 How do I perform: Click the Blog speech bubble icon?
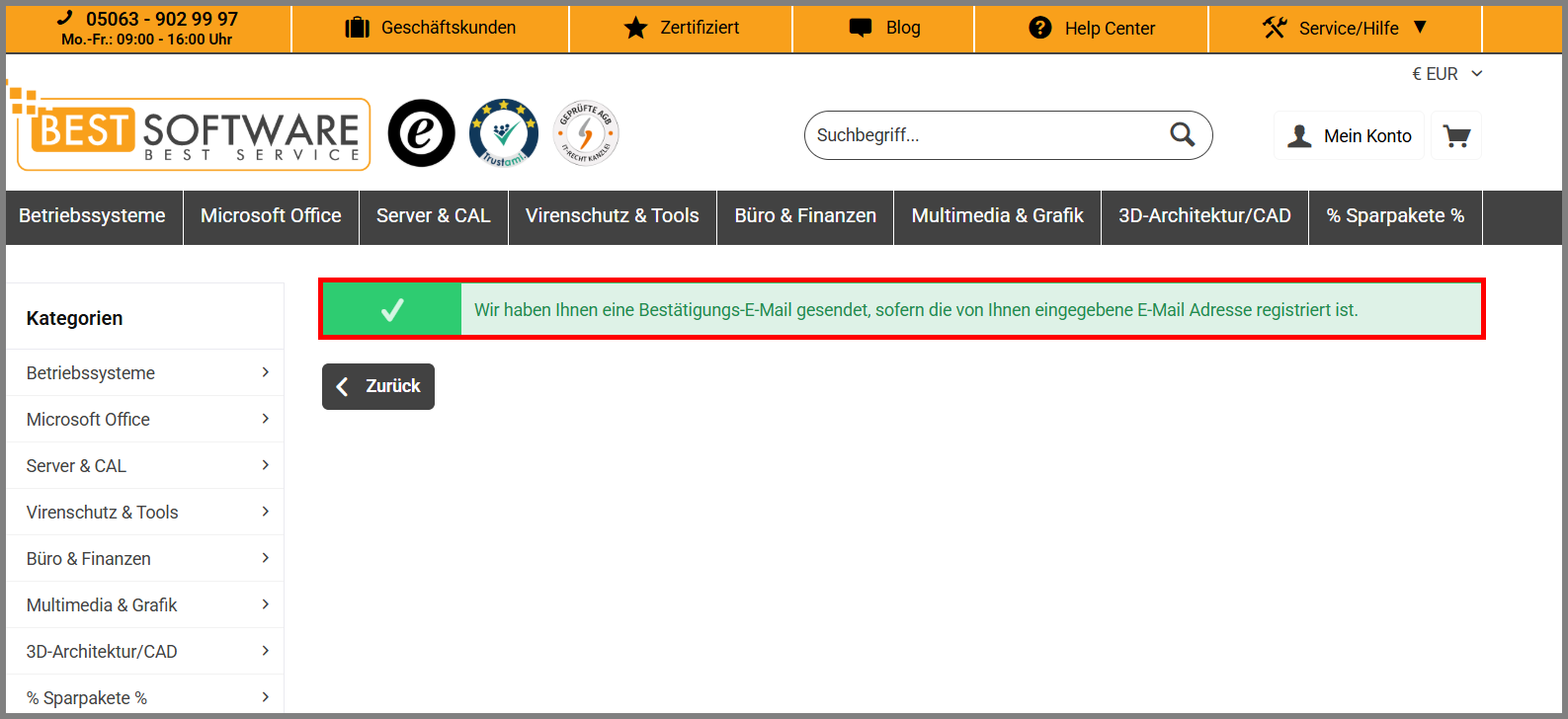(861, 28)
